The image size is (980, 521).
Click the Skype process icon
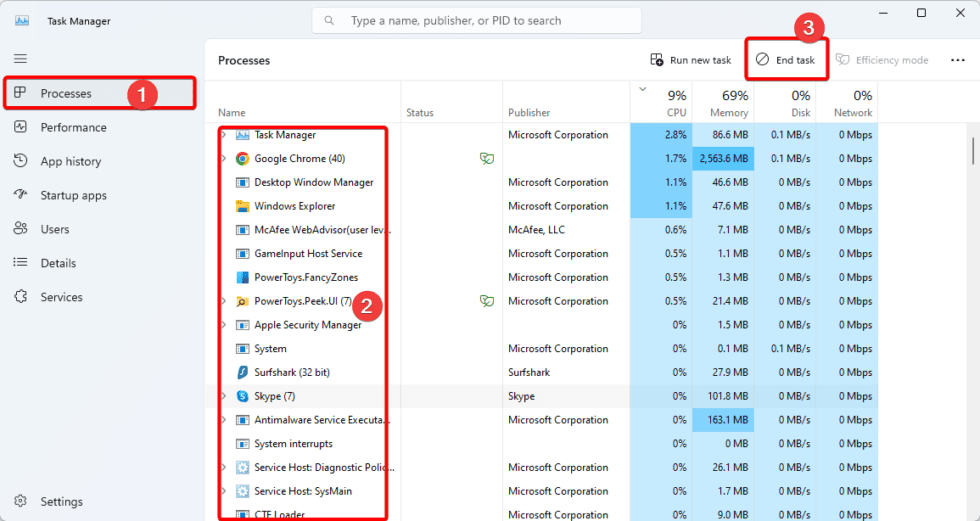(242, 396)
